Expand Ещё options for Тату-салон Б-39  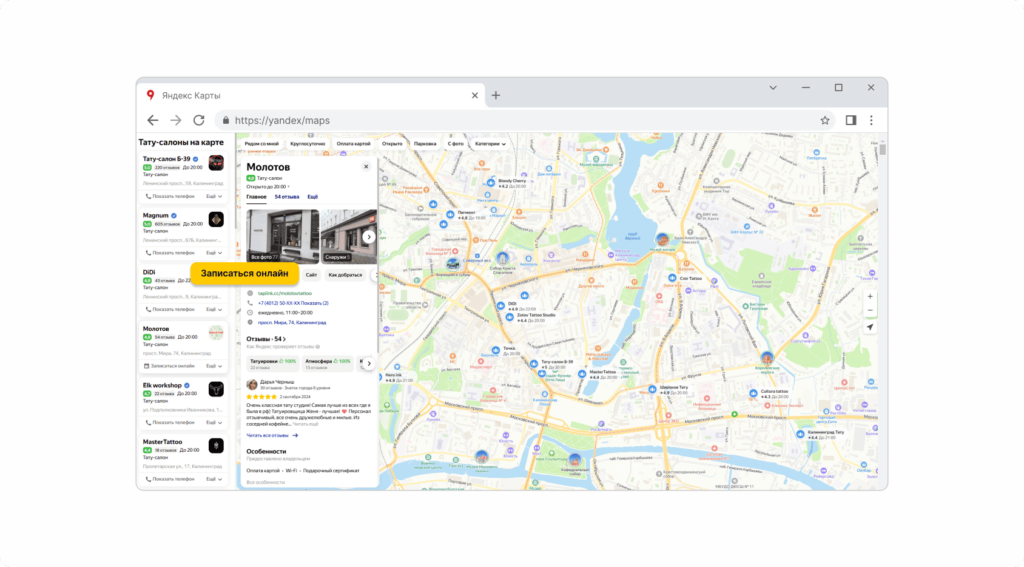click(214, 197)
